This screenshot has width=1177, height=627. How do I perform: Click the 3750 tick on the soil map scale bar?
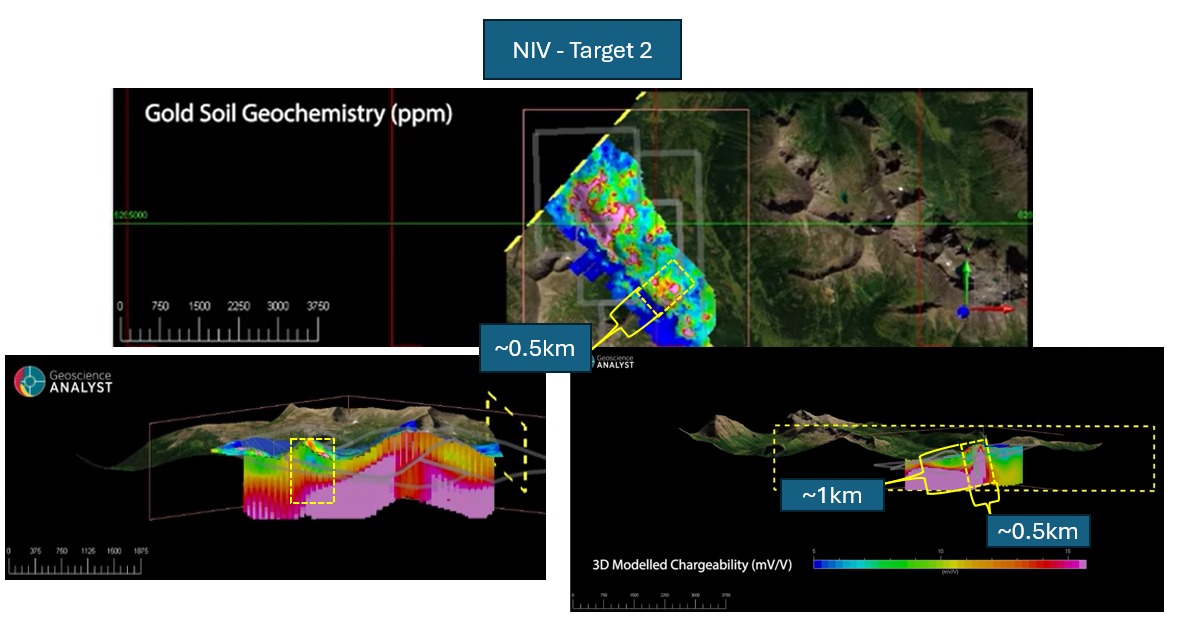pyautogui.click(x=318, y=306)
